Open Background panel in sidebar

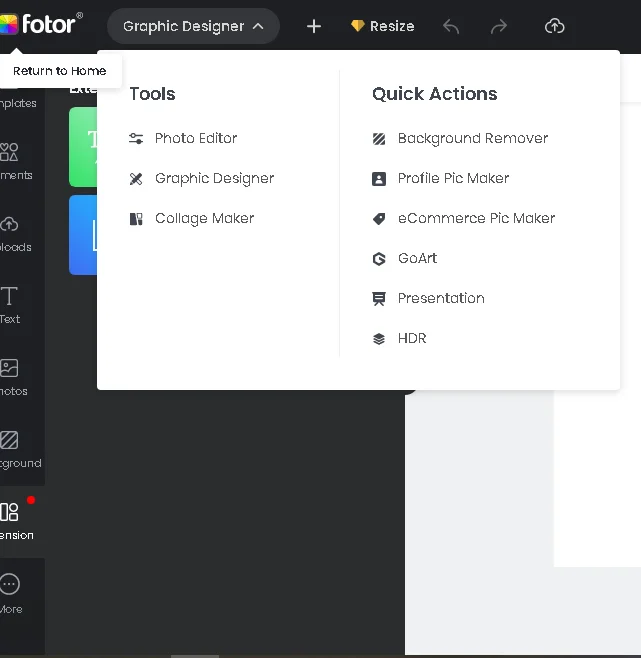pyautogui.click(x=21, y=450)
